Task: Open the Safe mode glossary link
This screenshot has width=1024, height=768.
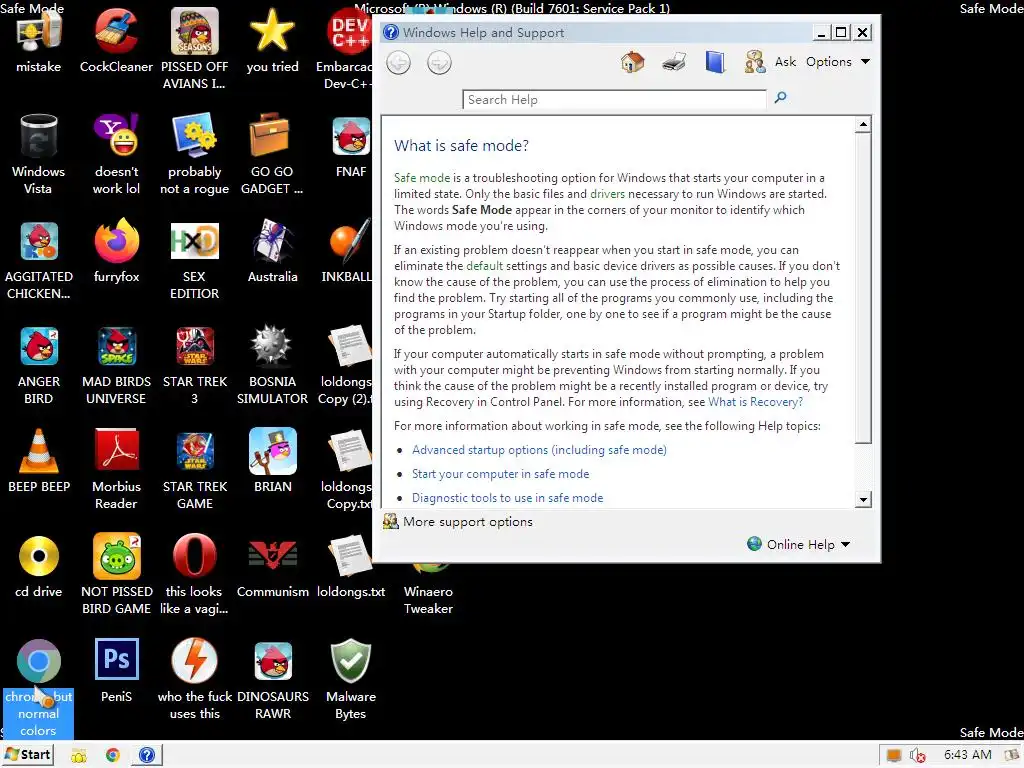Action: [x=422, y=178]
